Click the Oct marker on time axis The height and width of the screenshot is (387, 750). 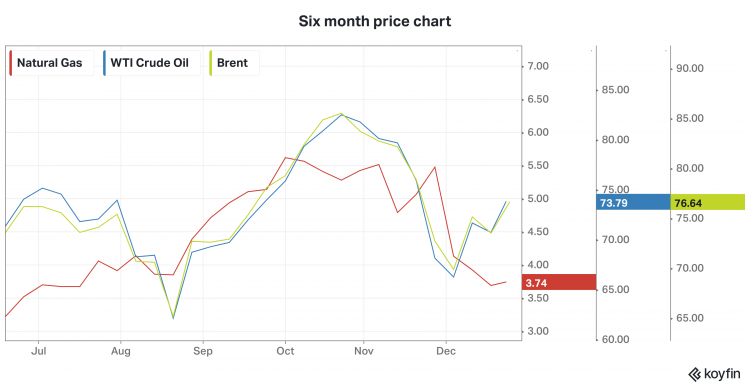(285, 351)
